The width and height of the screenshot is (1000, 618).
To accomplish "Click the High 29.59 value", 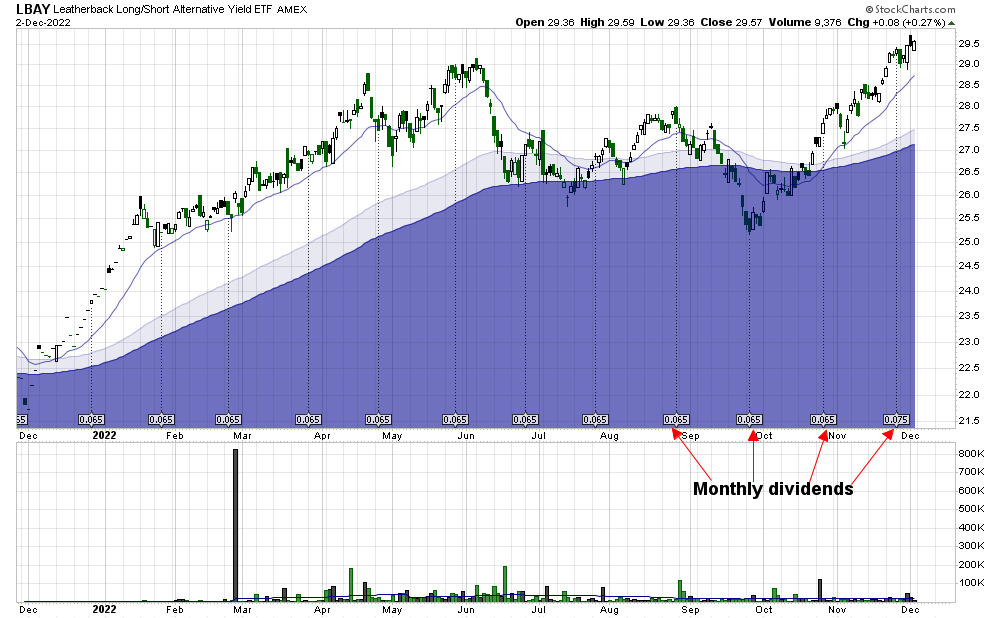I will point(607,22).
